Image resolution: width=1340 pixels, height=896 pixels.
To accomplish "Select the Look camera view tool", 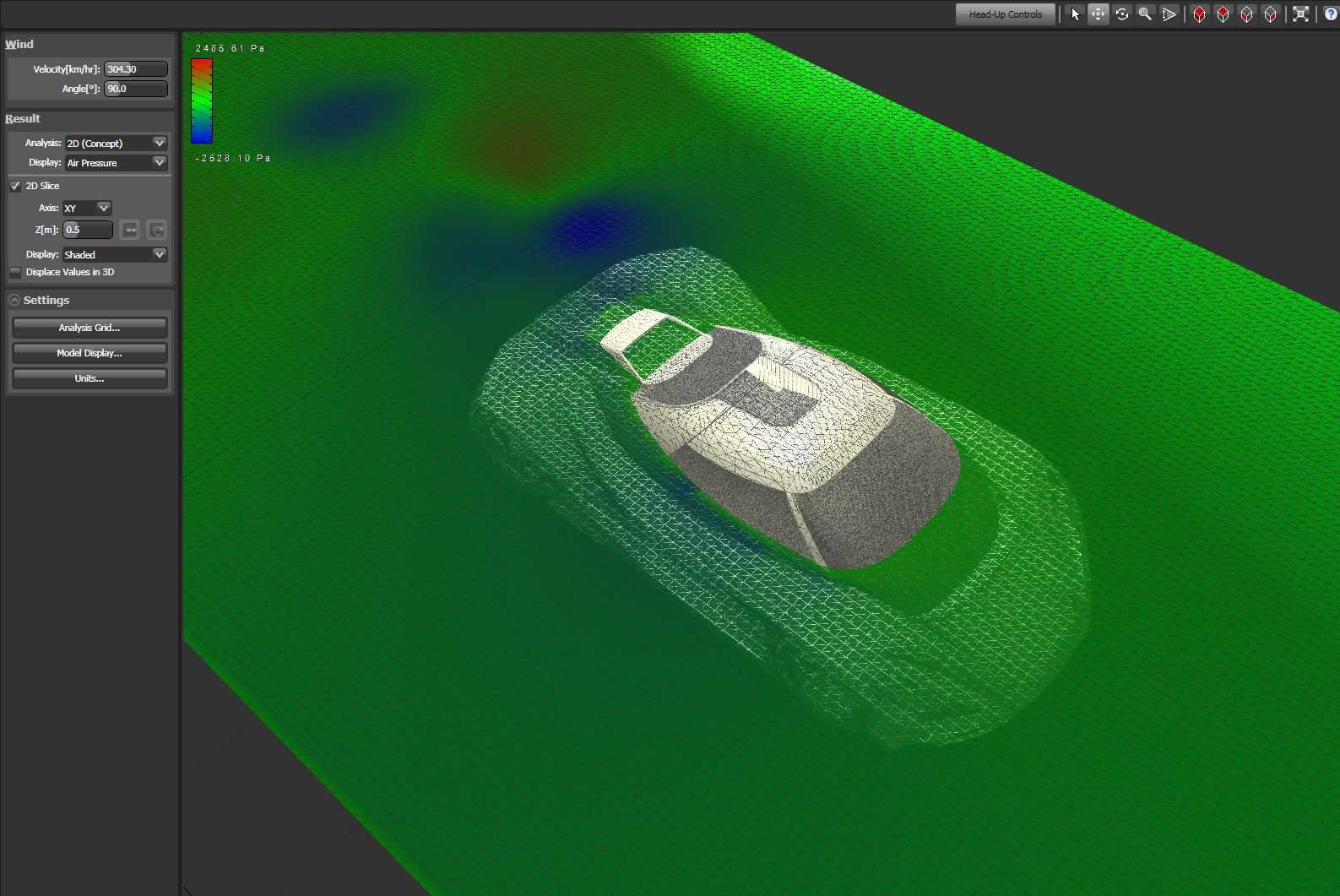I will pos(1169,14).
